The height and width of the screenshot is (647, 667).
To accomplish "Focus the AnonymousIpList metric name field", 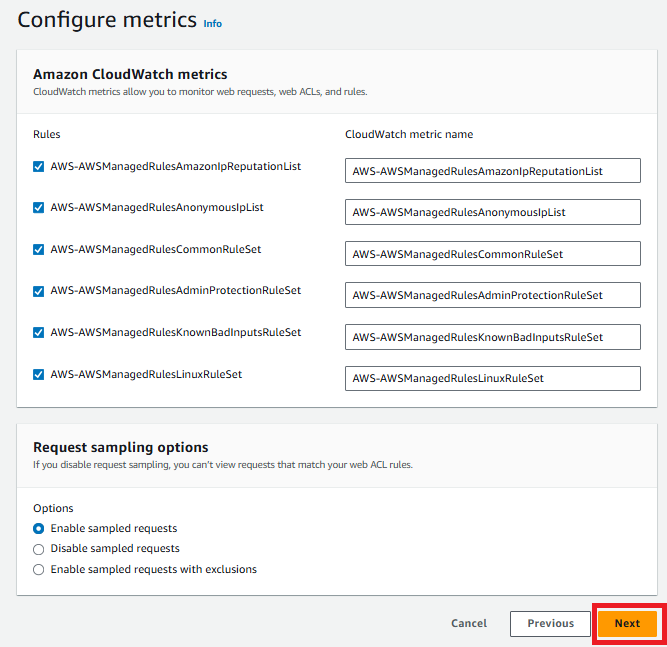I will click(x=493, y=212).
